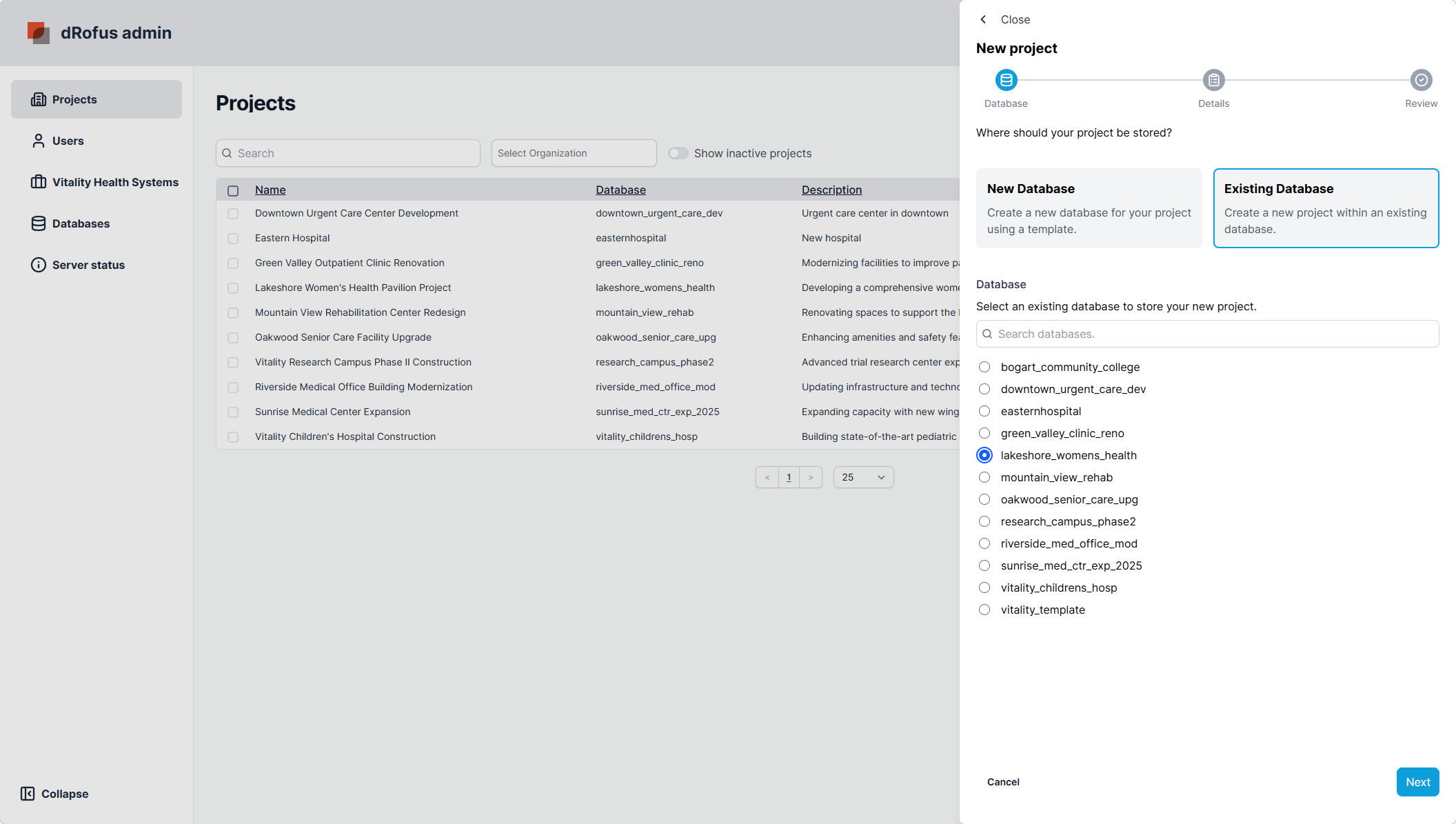Click the Vitality Health Systems briefcase icon
The image size is (1456, 824).
tap(39, 182)
